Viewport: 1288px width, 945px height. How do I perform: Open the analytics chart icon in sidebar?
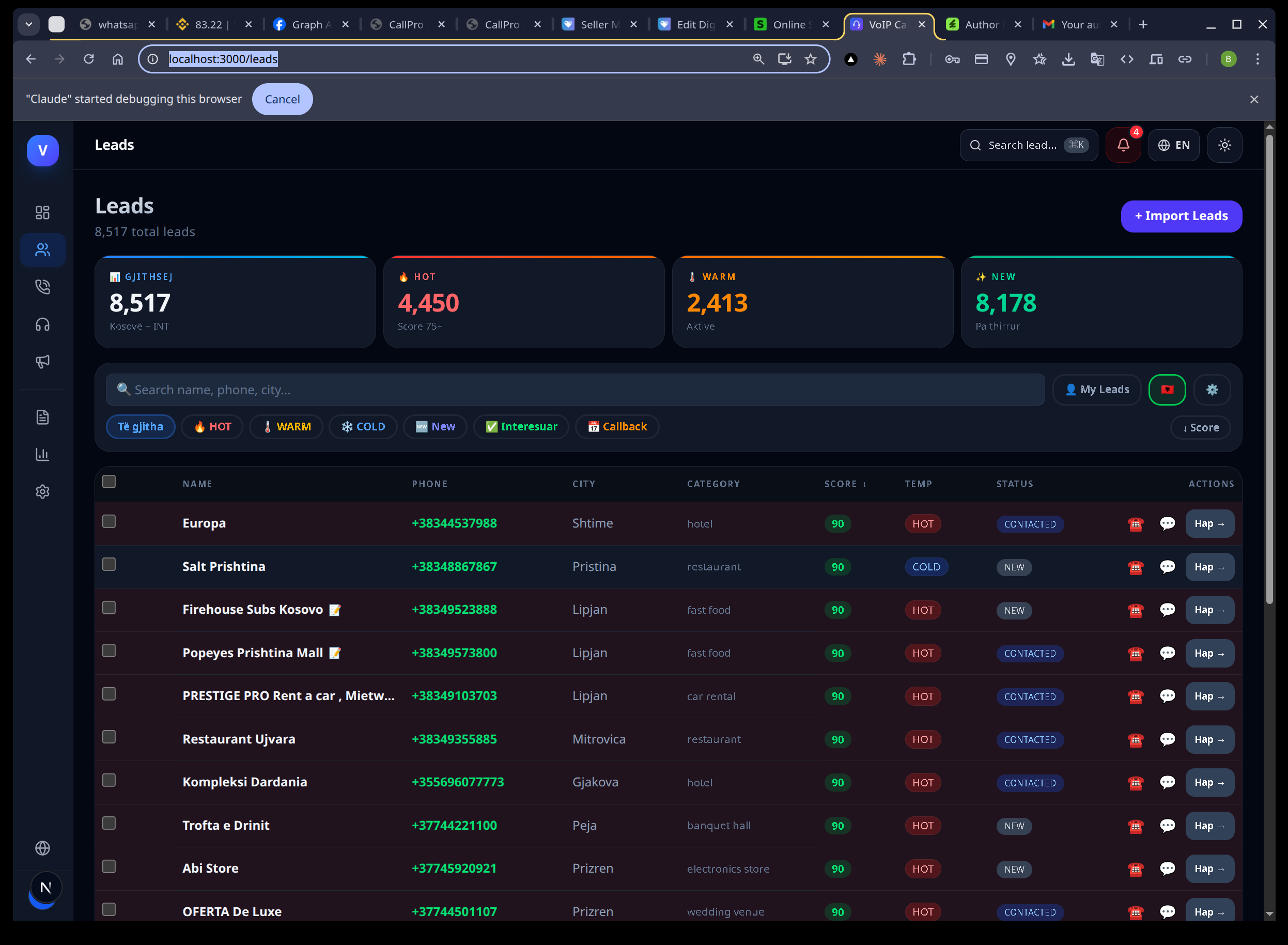pos(43,454)
